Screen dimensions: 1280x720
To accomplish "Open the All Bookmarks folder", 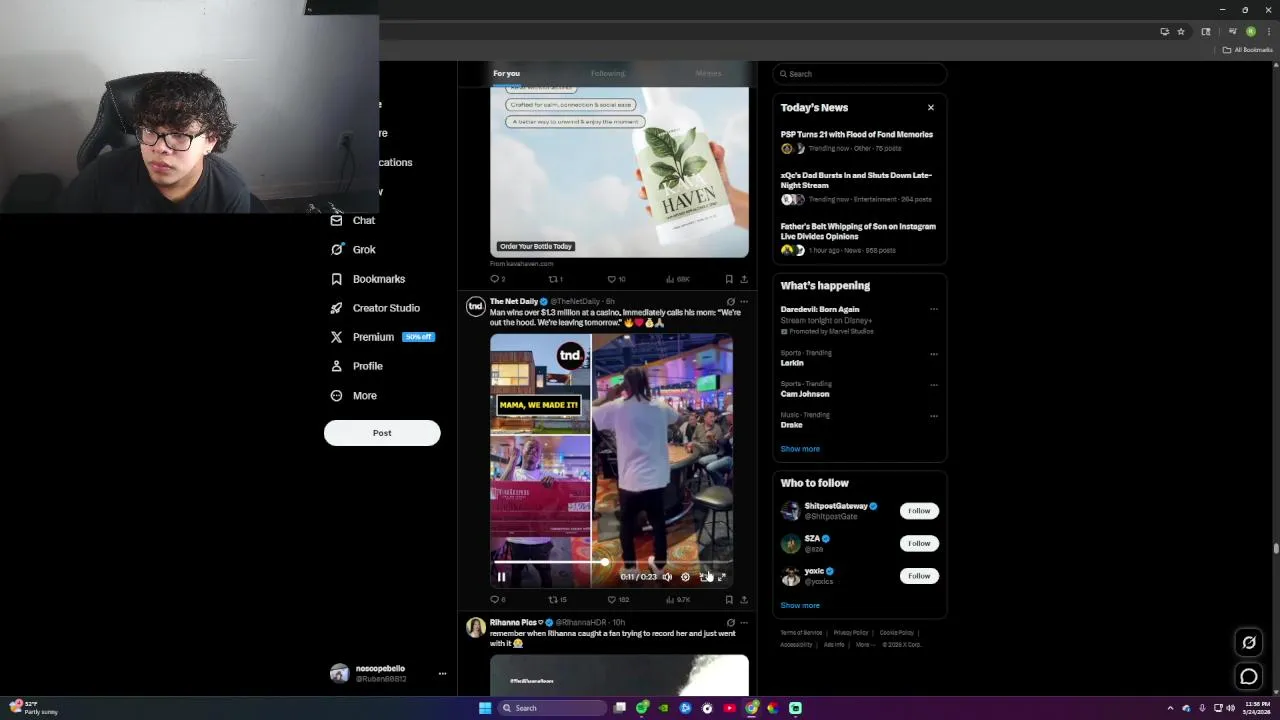I will click(1248, 50).
